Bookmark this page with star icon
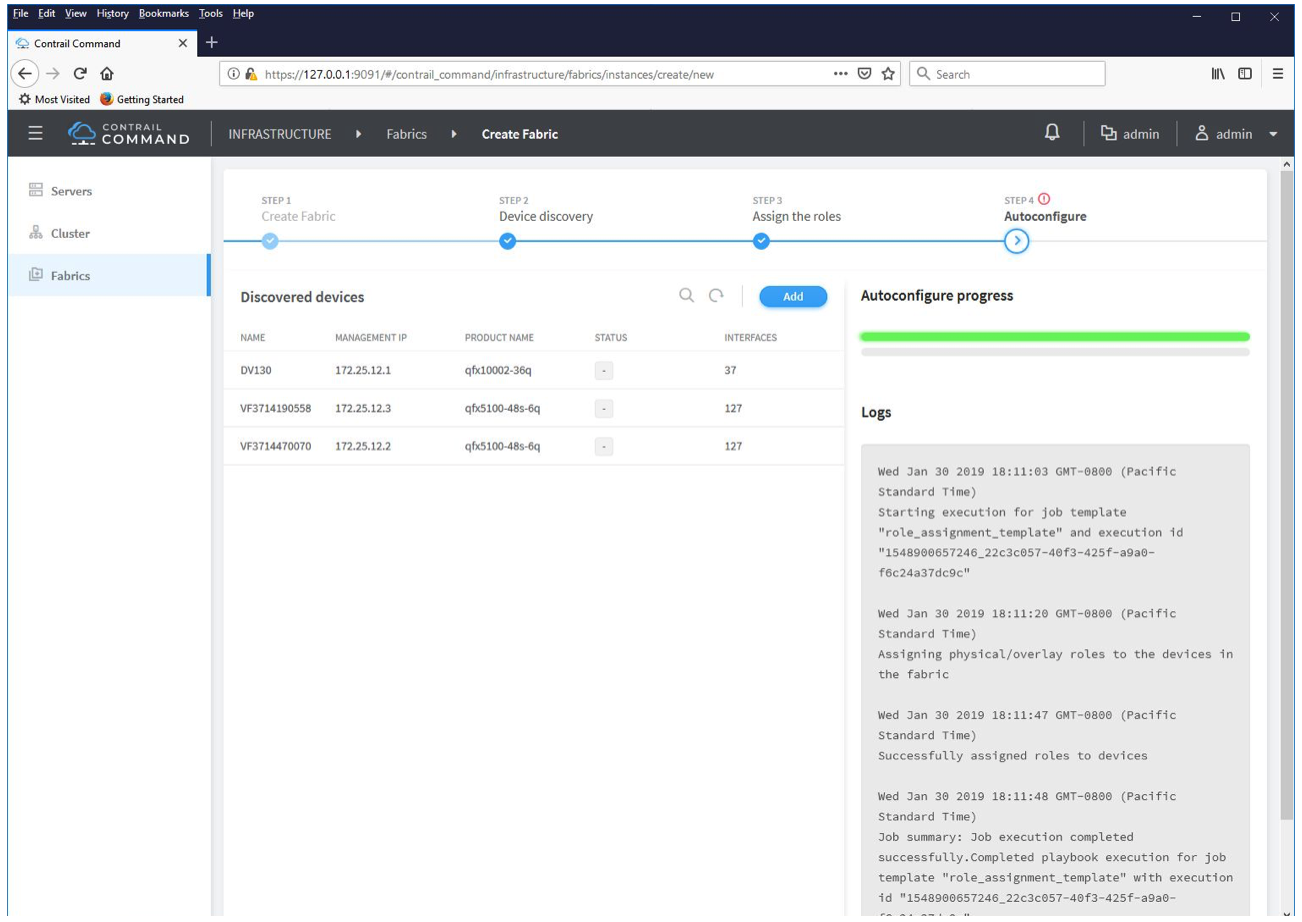Viewport: 1302px width, 922px height. tap(887, 74)
